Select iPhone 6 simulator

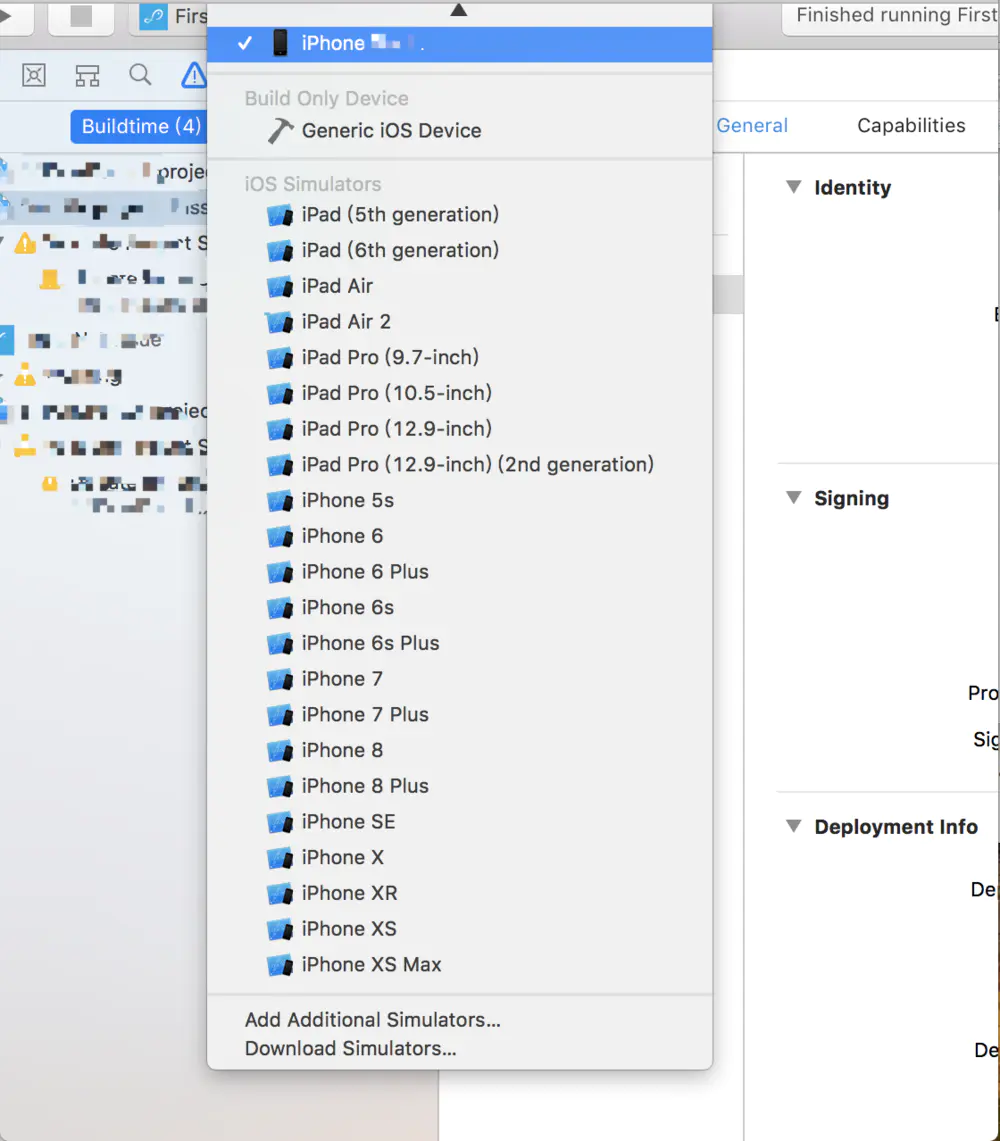459,536
